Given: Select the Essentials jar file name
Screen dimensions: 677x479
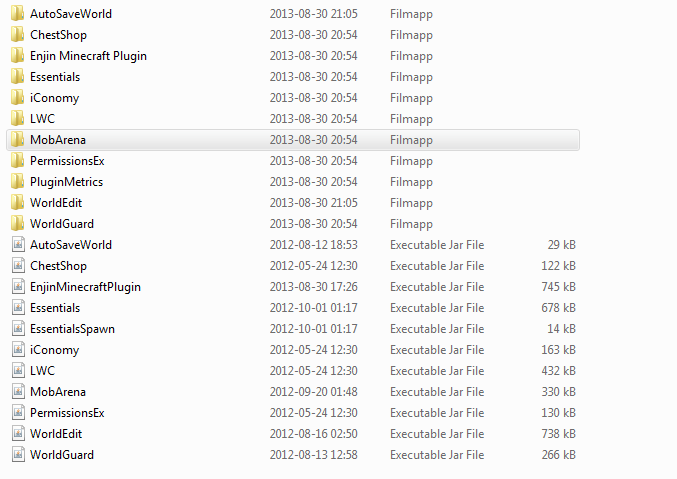Looking at the screenshot, I should coord(55,308).
